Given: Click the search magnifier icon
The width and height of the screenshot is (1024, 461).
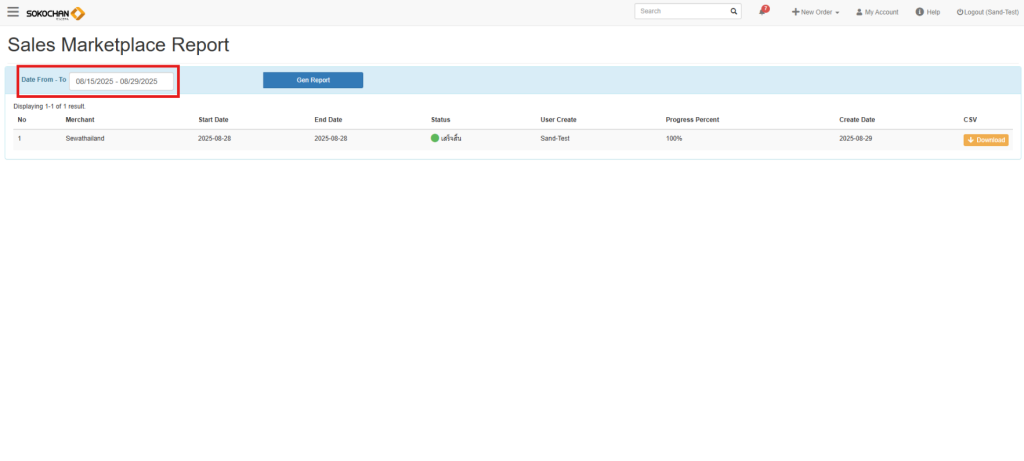Looking at the screenshot, I should click(733, 12).
